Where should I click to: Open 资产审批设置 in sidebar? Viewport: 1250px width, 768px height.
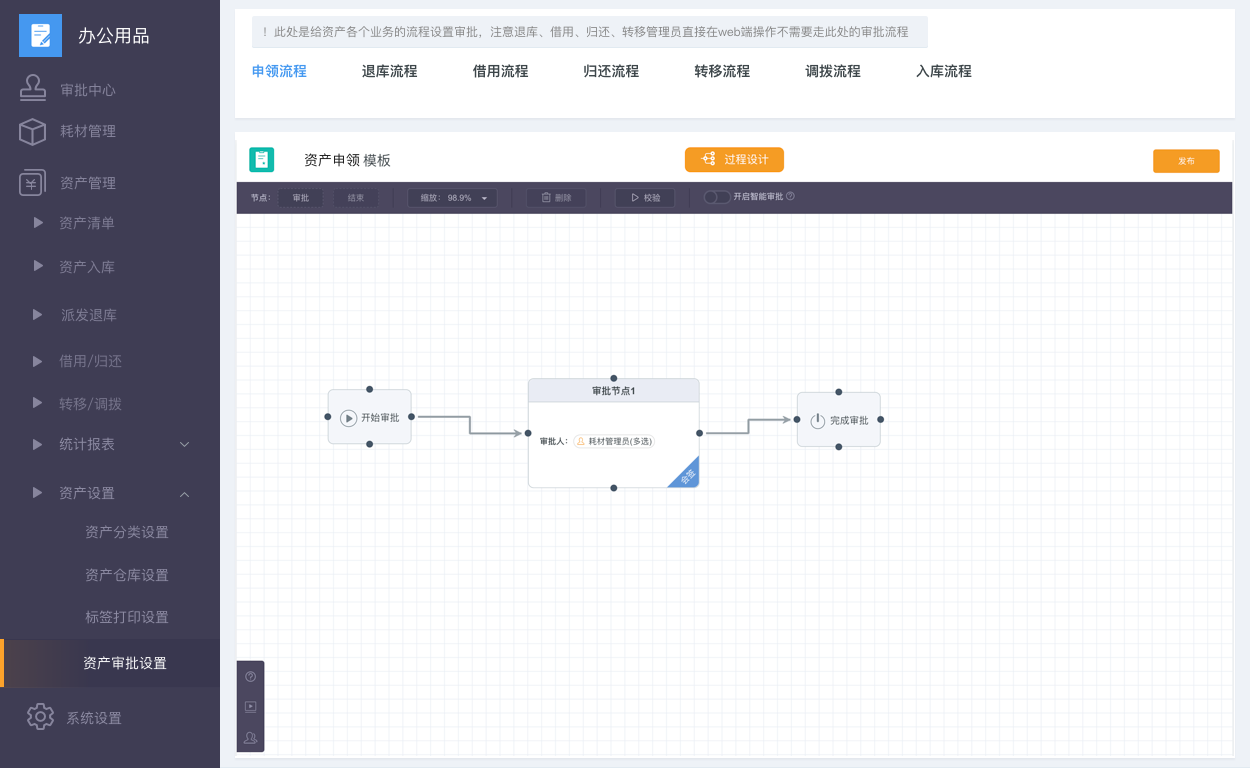(110, 663)
